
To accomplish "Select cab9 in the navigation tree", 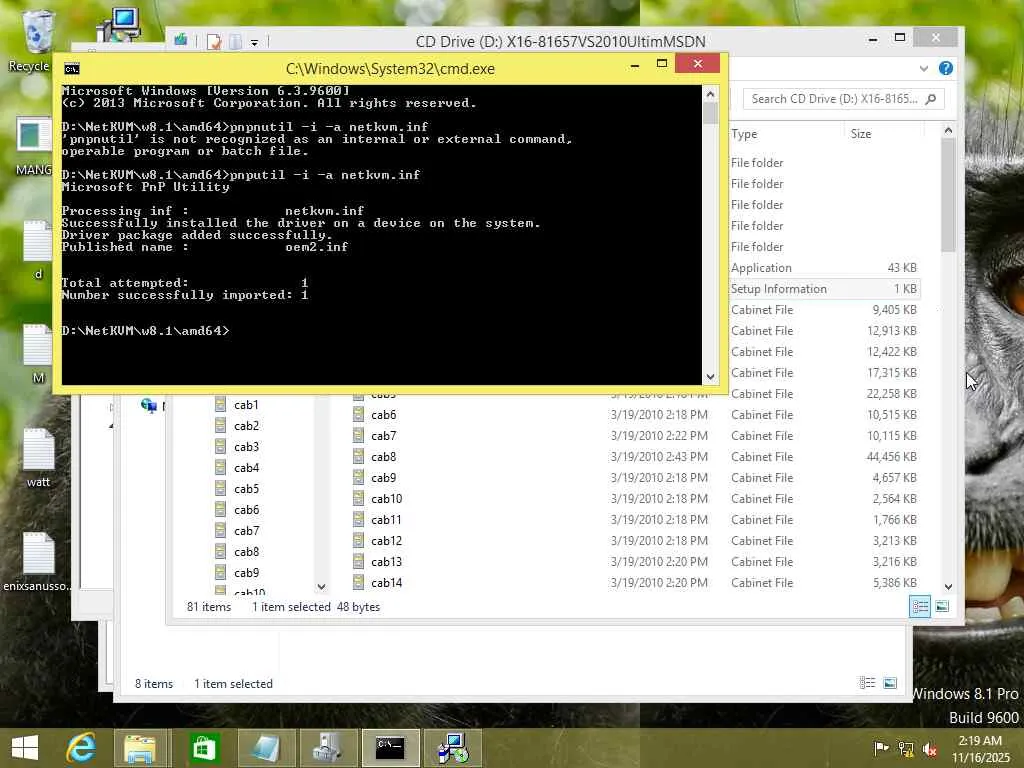I will pos(246,573).
